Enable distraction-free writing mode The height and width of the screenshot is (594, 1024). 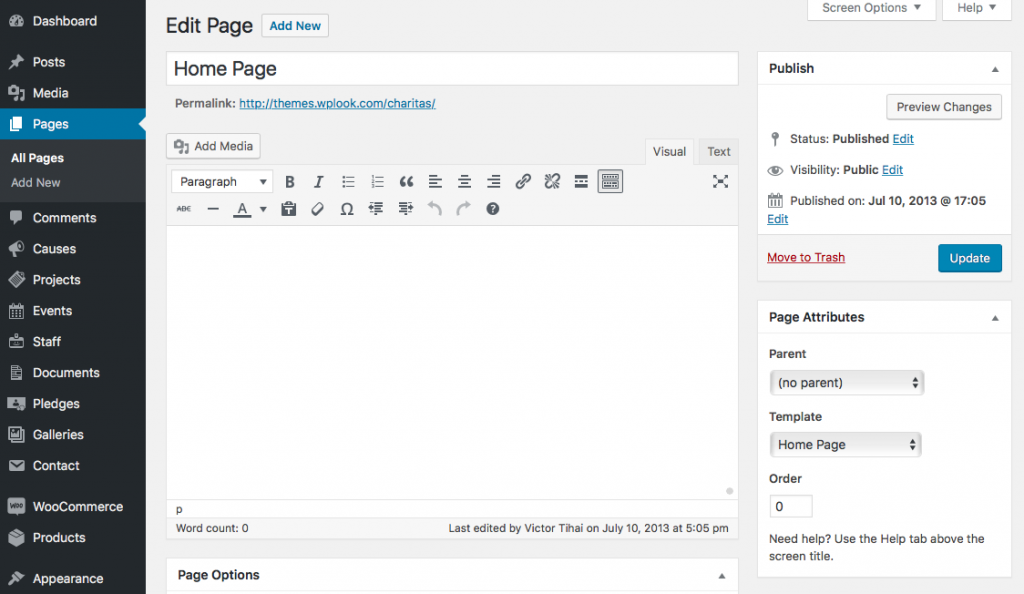[x=720, y=181]
